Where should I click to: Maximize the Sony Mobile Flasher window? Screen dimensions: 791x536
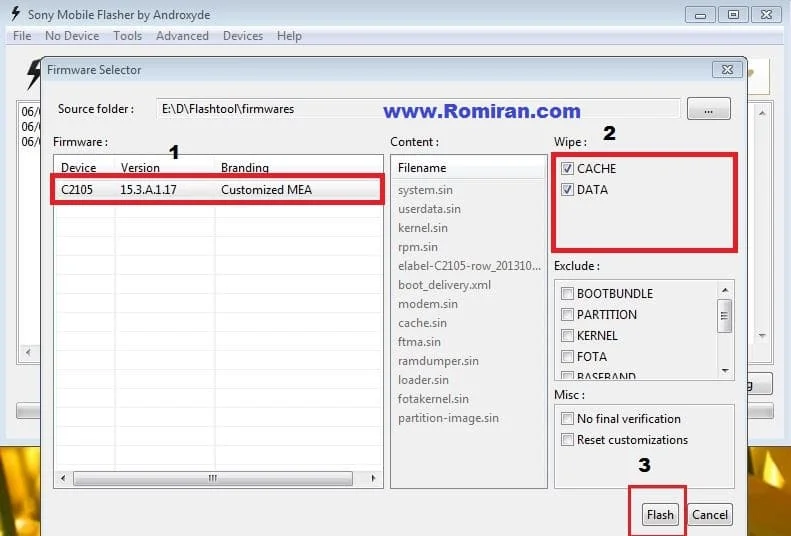(733, 15)
